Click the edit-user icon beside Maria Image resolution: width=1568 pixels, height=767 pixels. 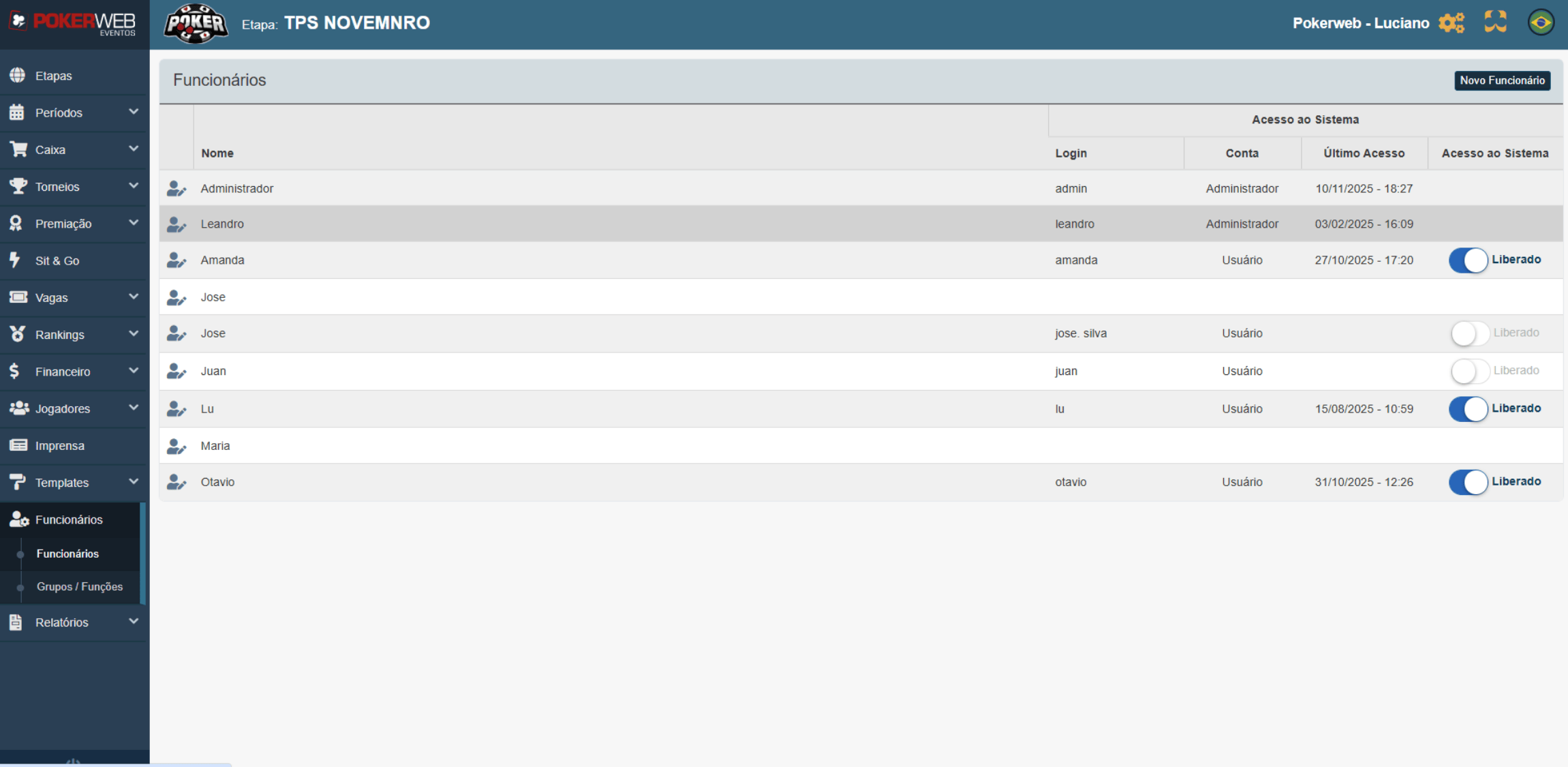[x=176, y=447]
